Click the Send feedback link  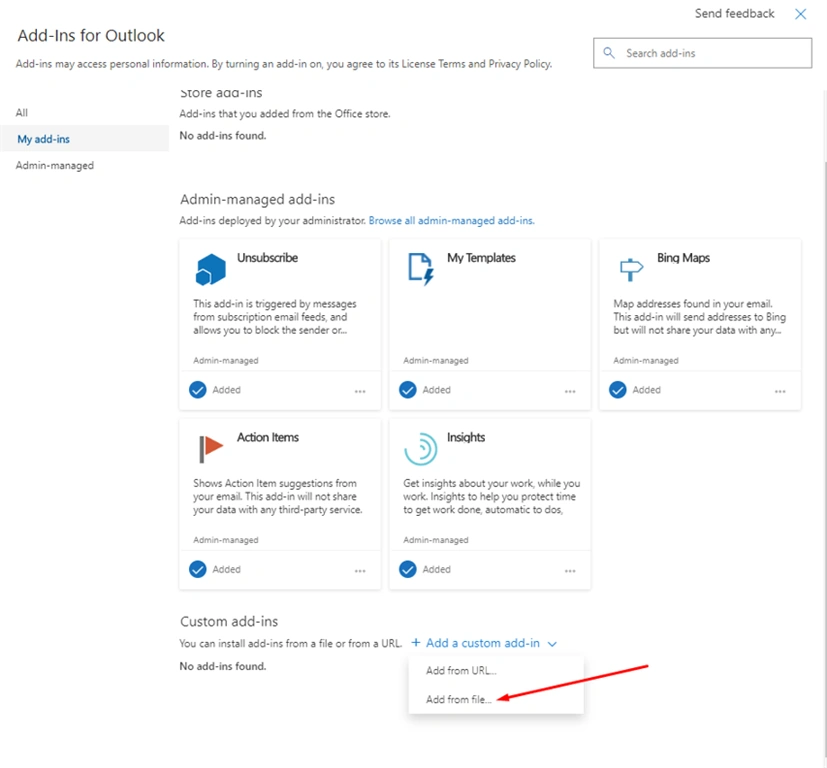pyautogui.click(x=734, y=14)
